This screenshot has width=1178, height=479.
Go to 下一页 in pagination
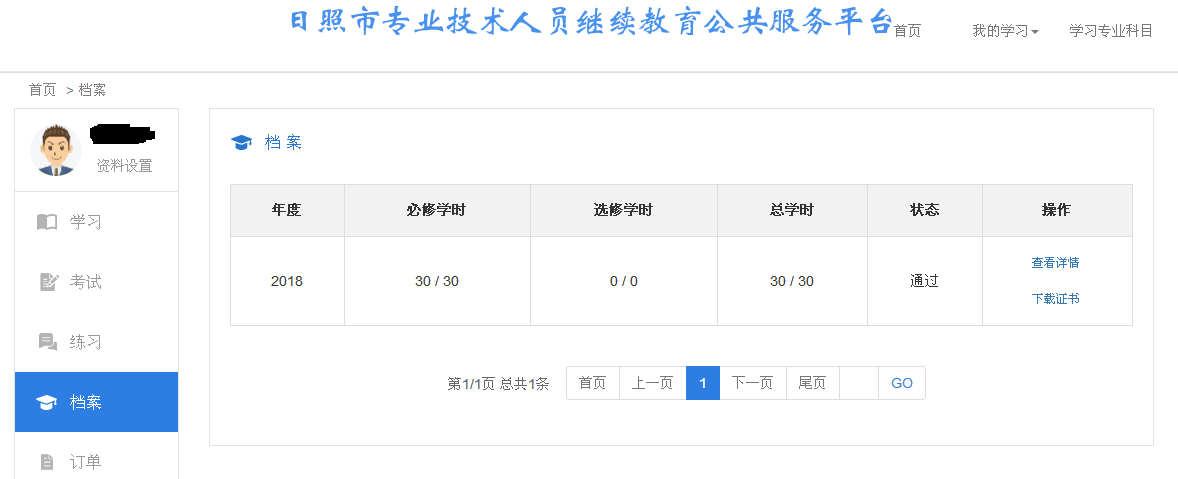pos(752,383)
